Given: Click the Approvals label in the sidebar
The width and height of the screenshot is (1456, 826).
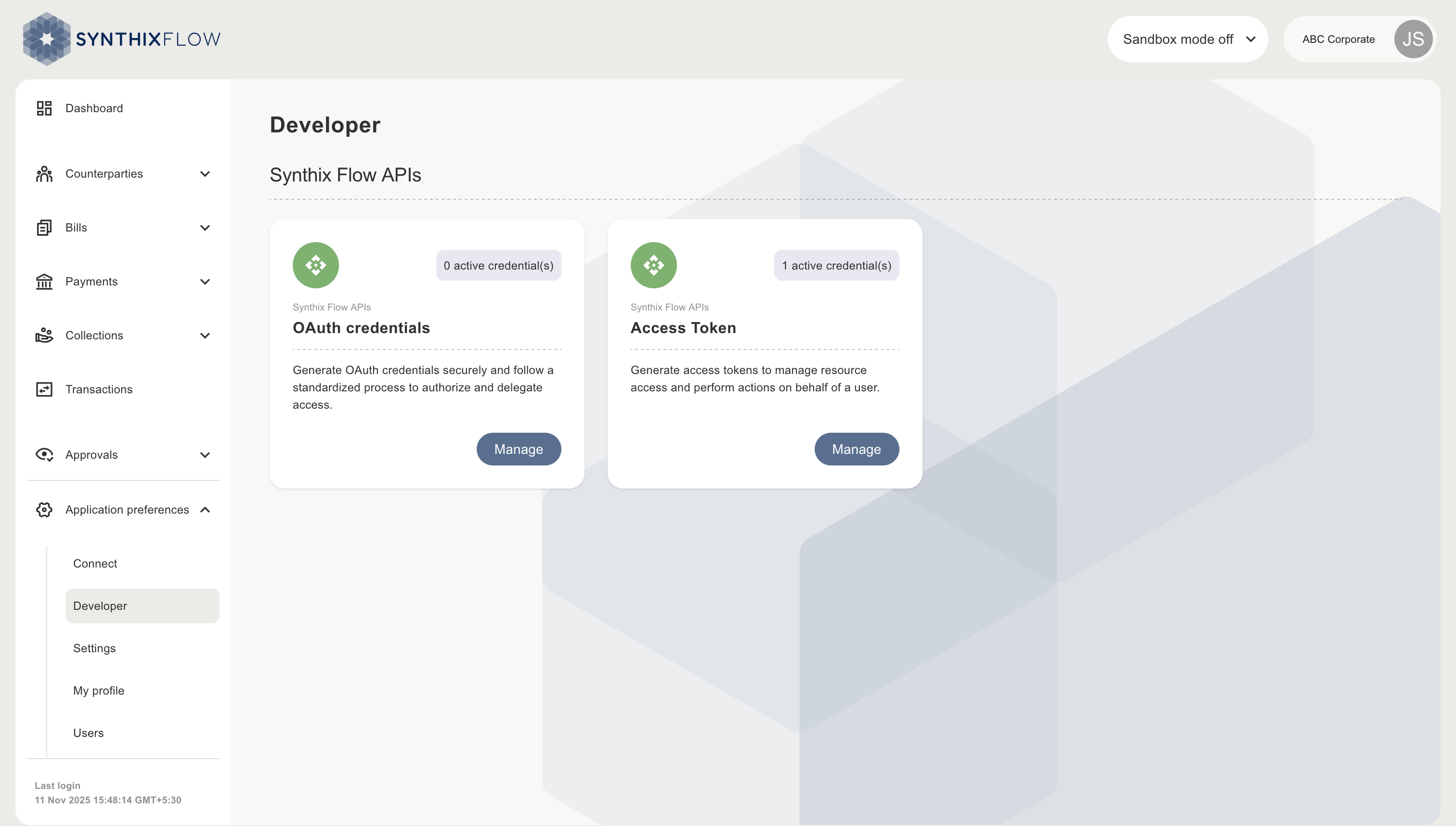Looking at the screenshot, I should click(91, 454).
